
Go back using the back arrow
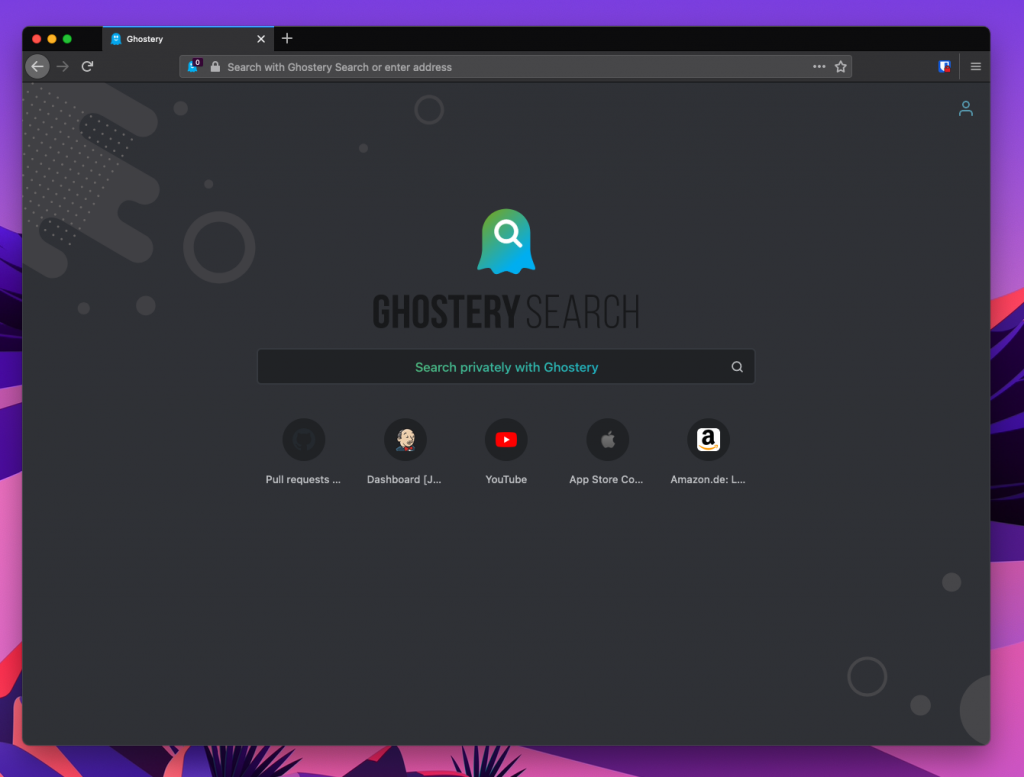pyautogui.click(x=37, y=67)
